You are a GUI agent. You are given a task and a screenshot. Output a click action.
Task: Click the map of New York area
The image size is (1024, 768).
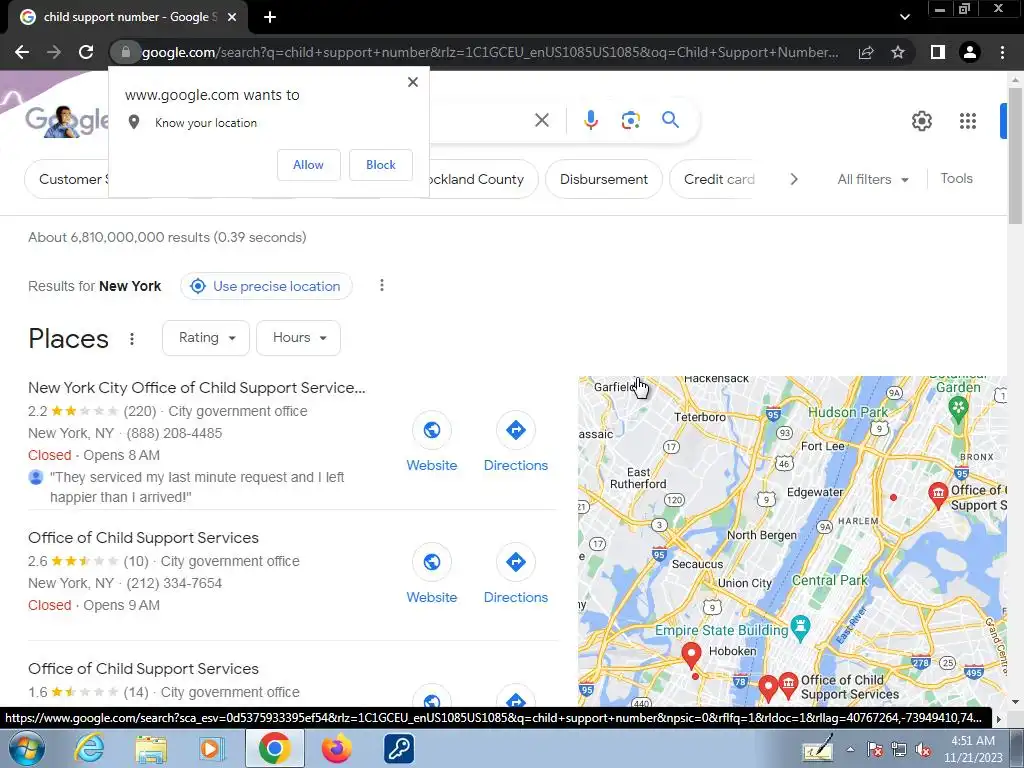pyautogui.click(x=792, y=541)
